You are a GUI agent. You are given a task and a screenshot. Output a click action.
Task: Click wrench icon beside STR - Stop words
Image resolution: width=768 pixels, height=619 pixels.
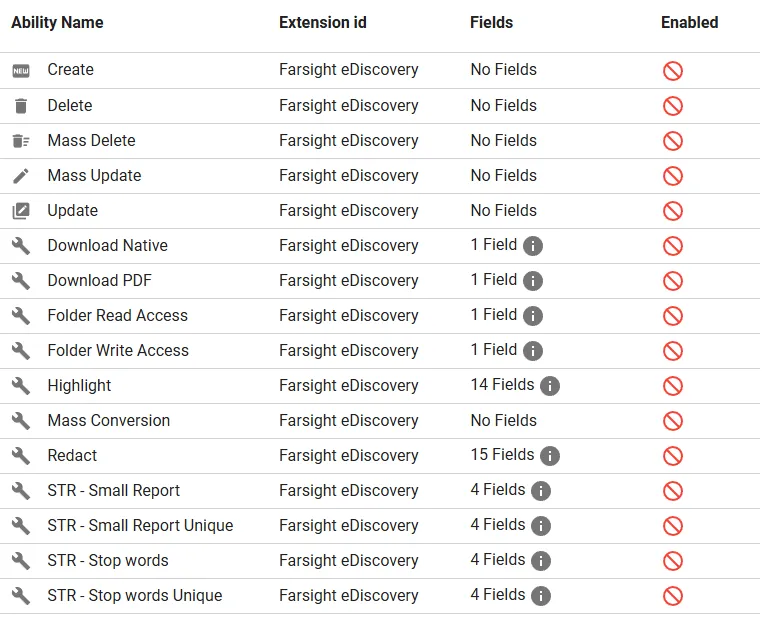21,561
